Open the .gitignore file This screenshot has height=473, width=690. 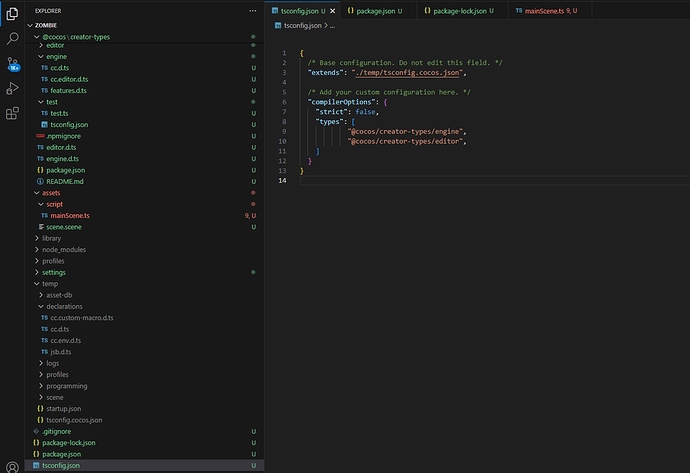click(55, 431)
